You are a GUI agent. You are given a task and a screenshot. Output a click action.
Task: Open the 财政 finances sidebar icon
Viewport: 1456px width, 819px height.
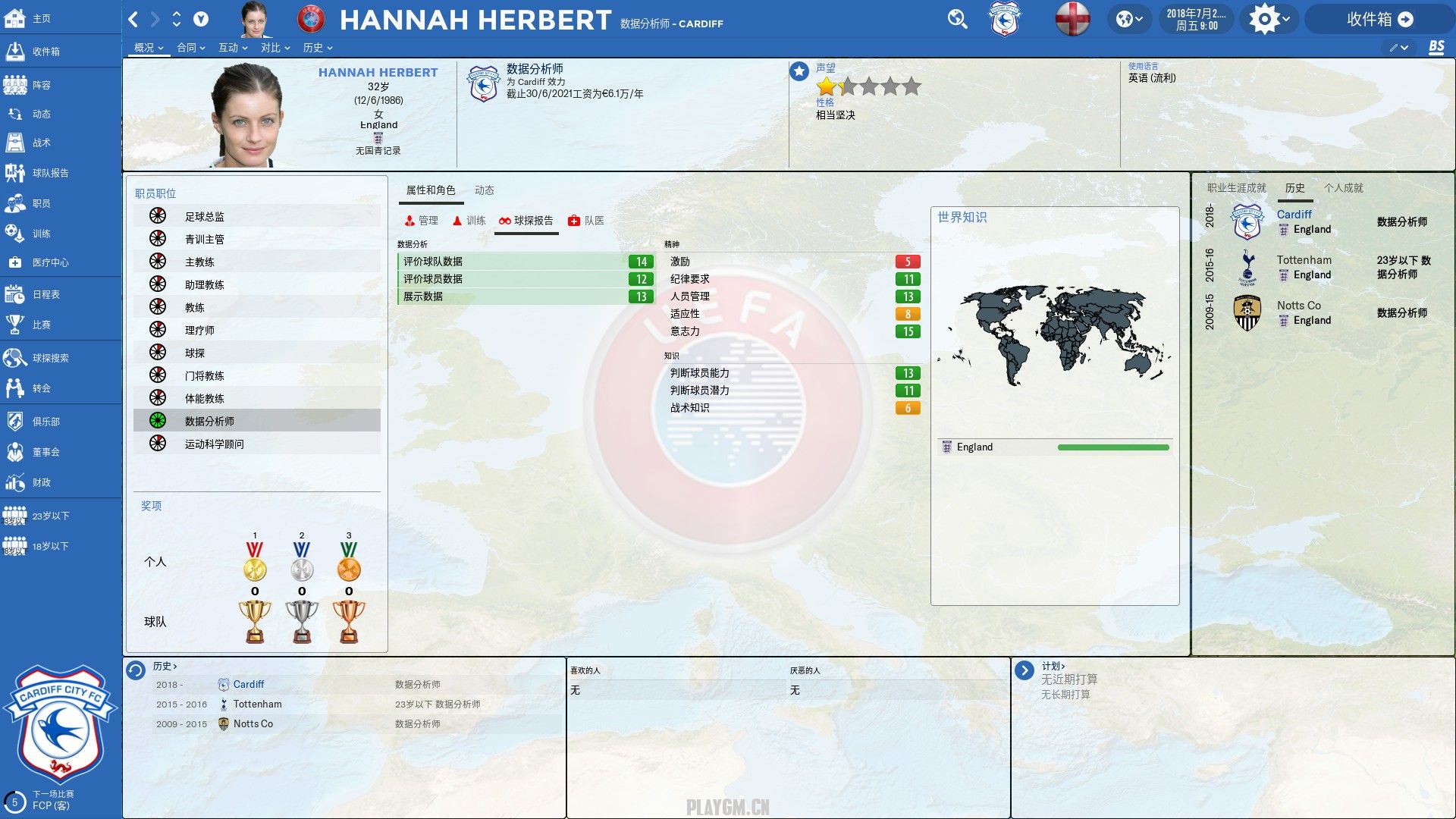click(15, 482)
